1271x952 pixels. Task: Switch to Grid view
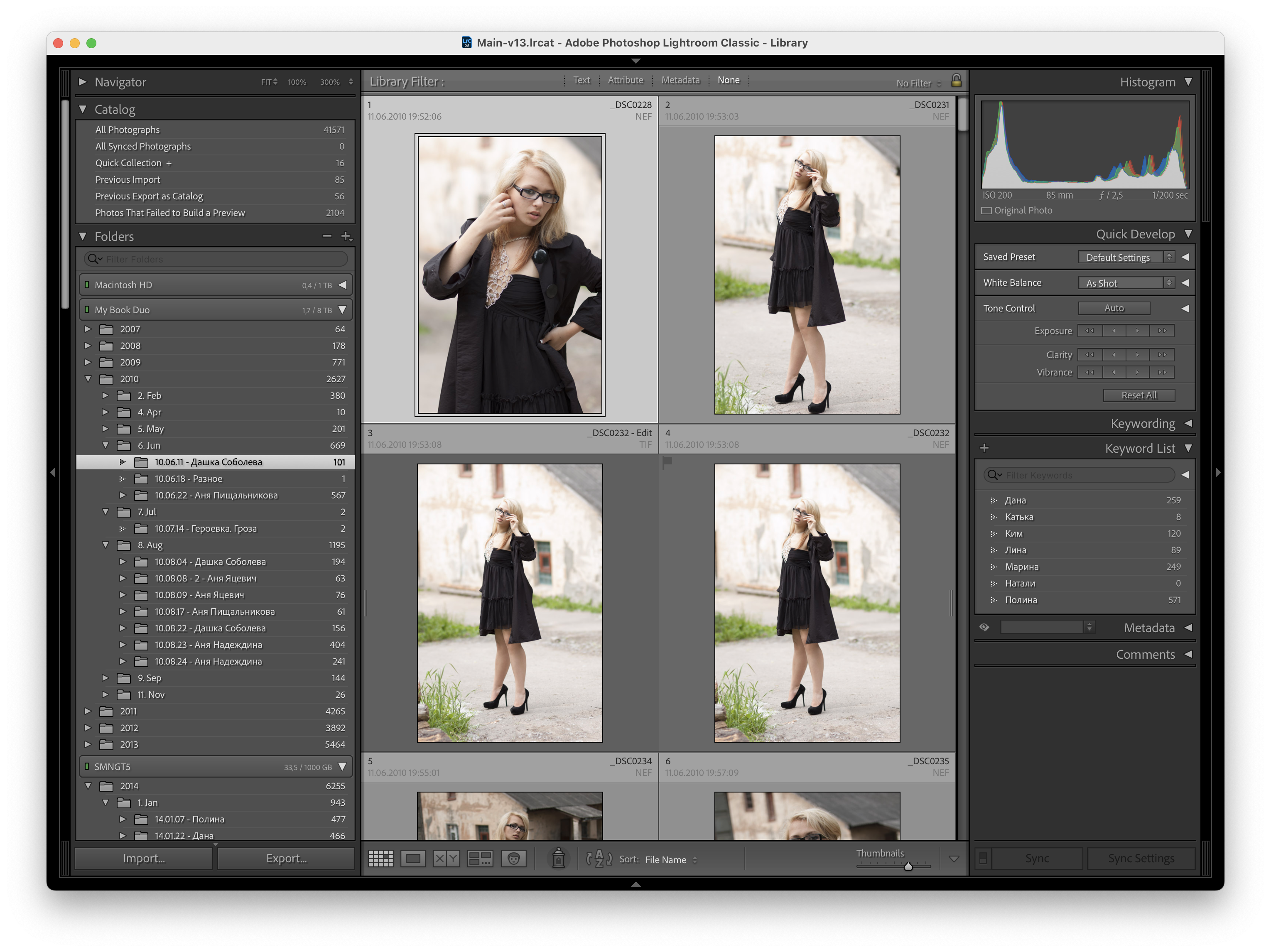click(380, 859)
